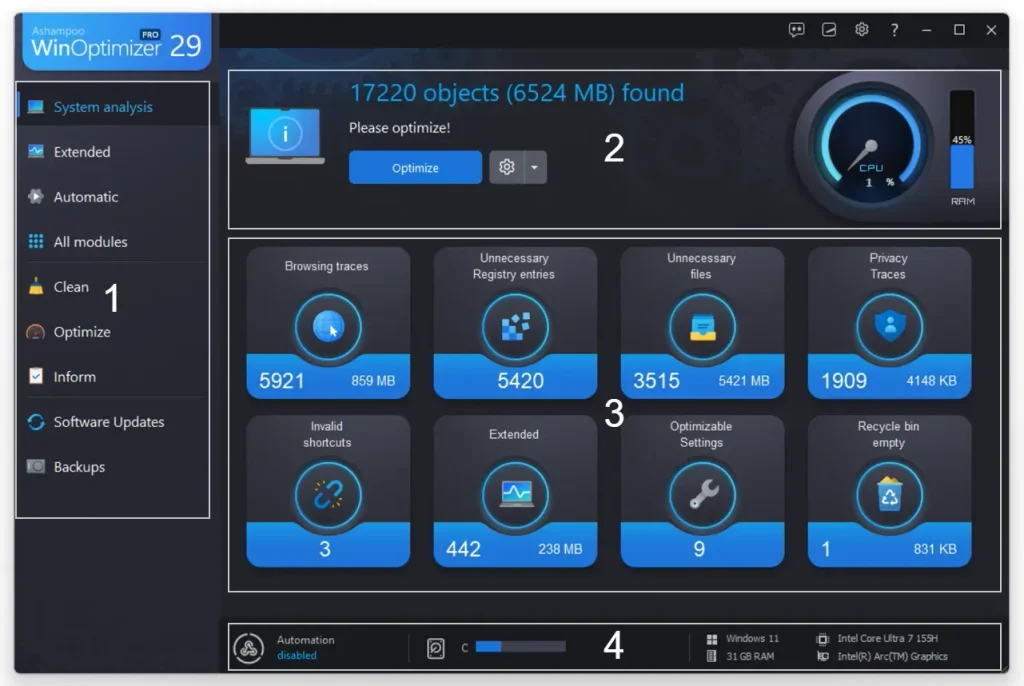Screen dimensions: 1024x686
Task: Click the 5421 MB unnecessary files size
Action: click(744, 381)
